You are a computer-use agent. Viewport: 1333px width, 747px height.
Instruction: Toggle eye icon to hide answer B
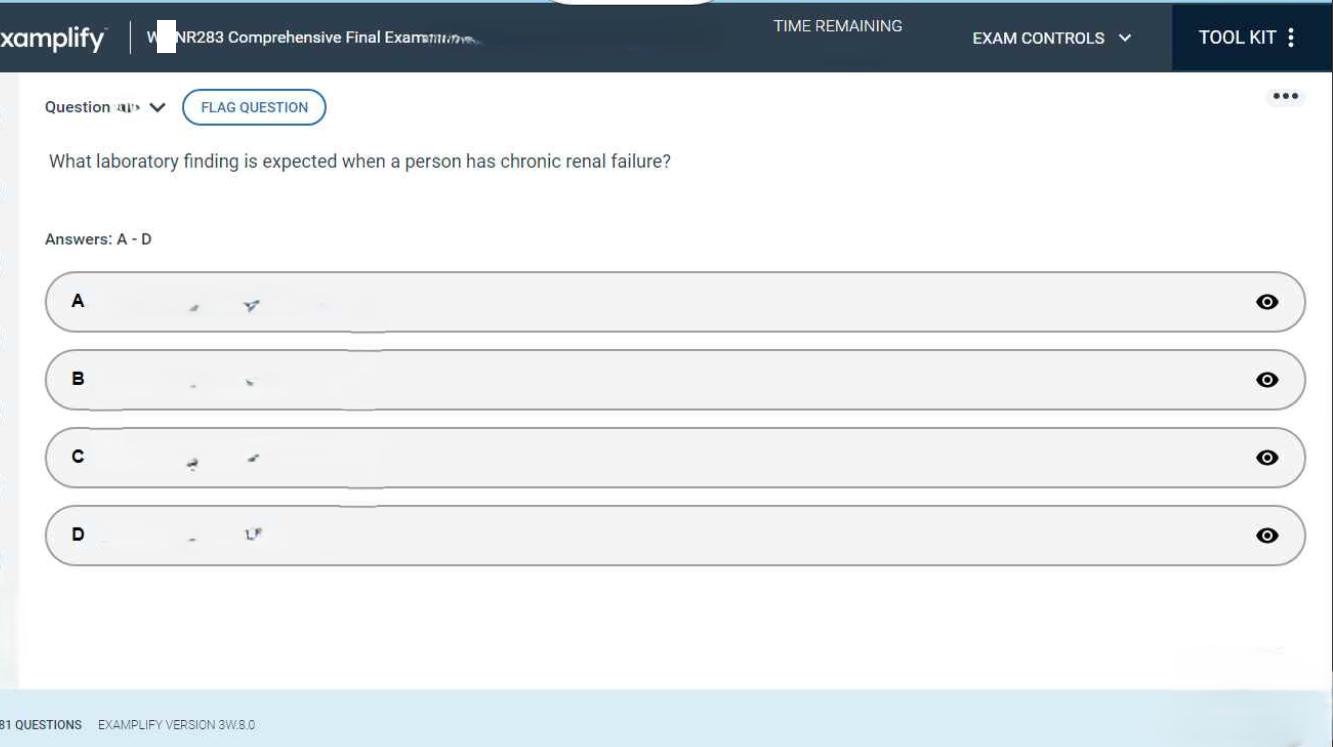1267,380
